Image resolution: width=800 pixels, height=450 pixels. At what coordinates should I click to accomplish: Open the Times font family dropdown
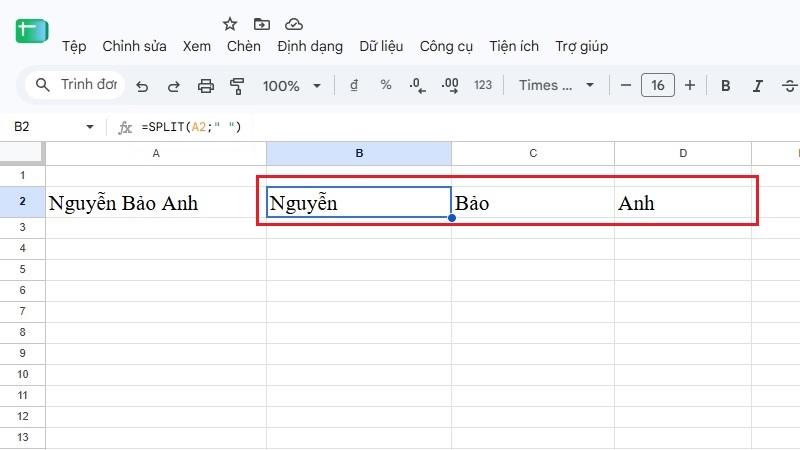[557, 85]
